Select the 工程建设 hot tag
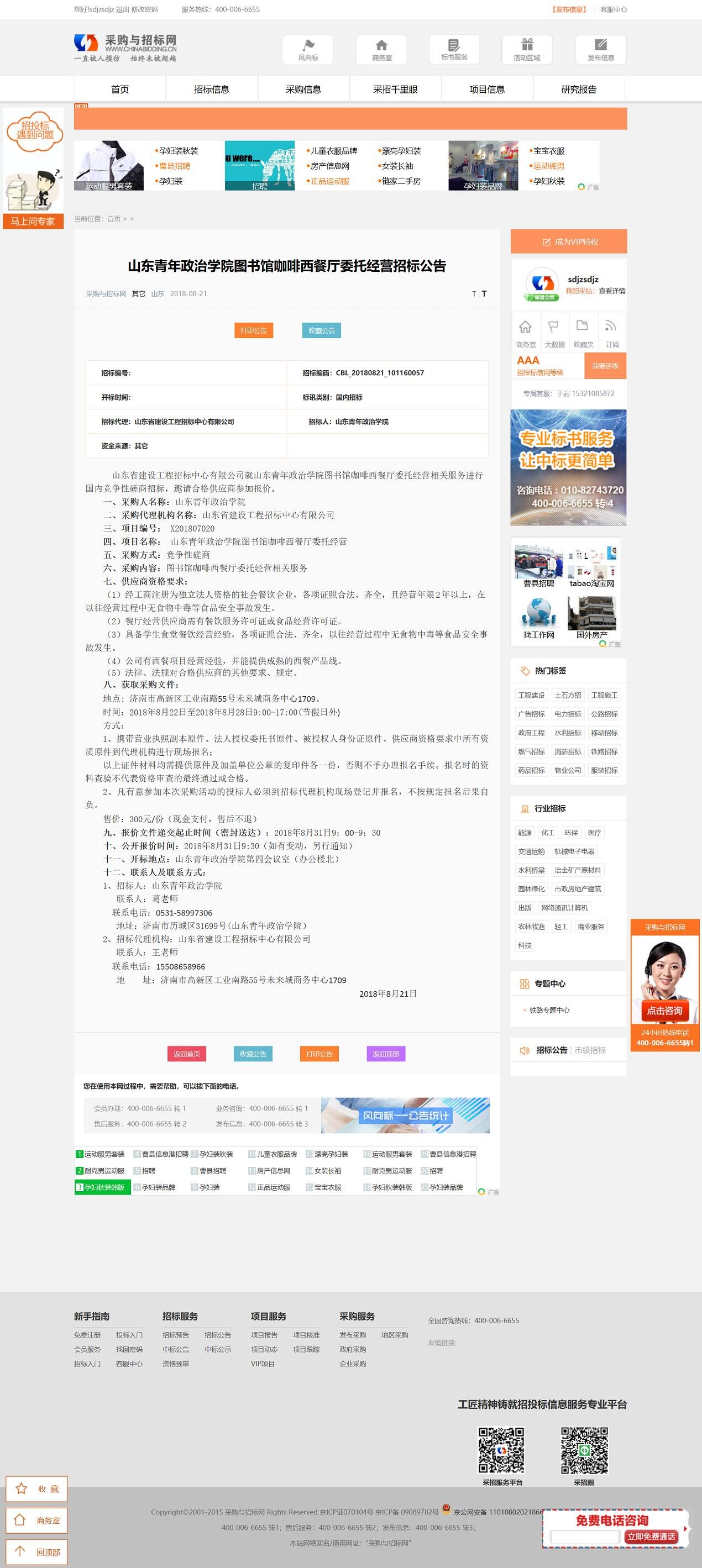The height and width of the screenshot is (1568, 702). pyautogui.click(x=531, y=695)
